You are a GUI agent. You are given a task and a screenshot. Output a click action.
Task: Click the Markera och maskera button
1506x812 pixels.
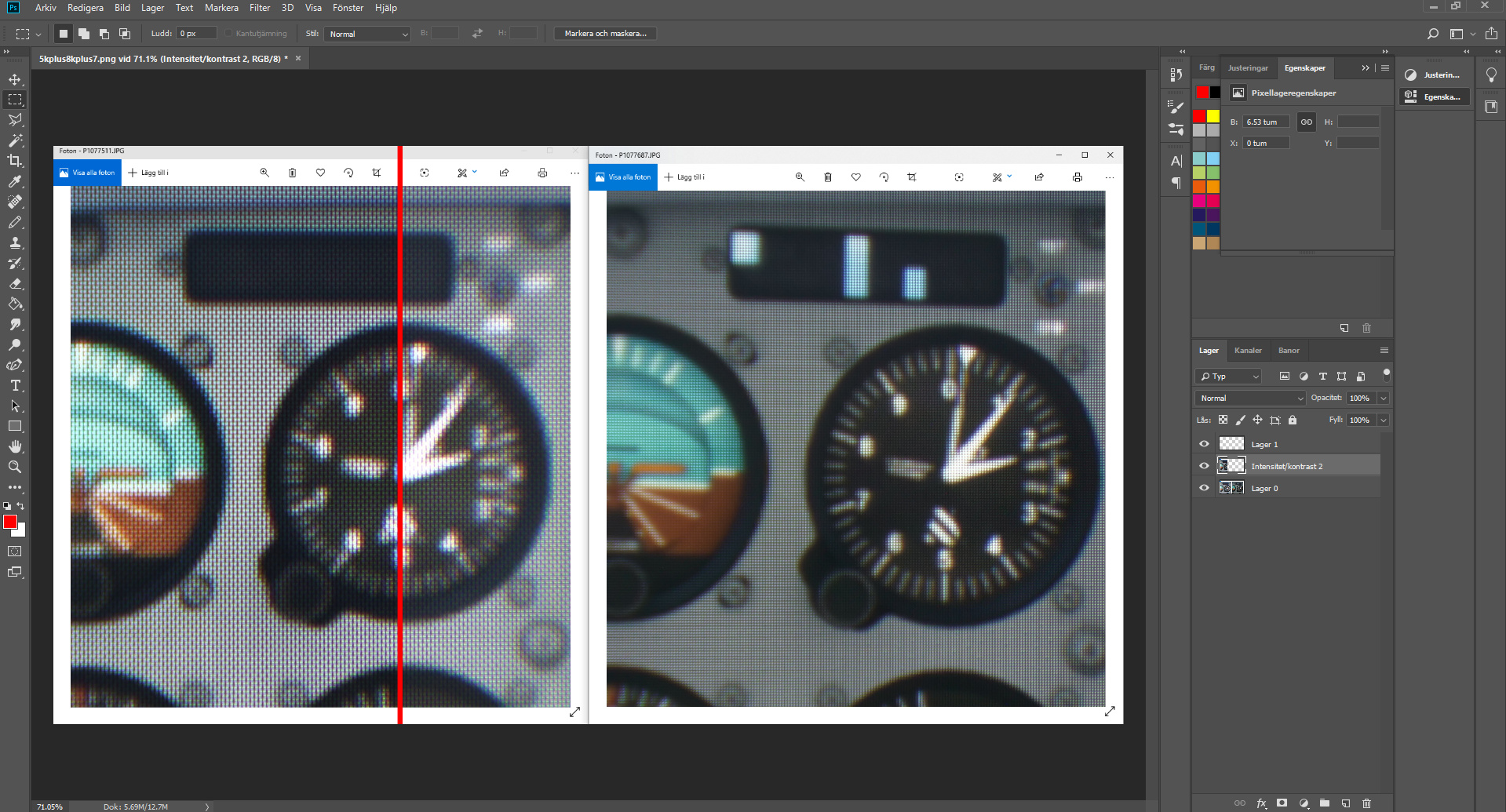tap(605, 34)
